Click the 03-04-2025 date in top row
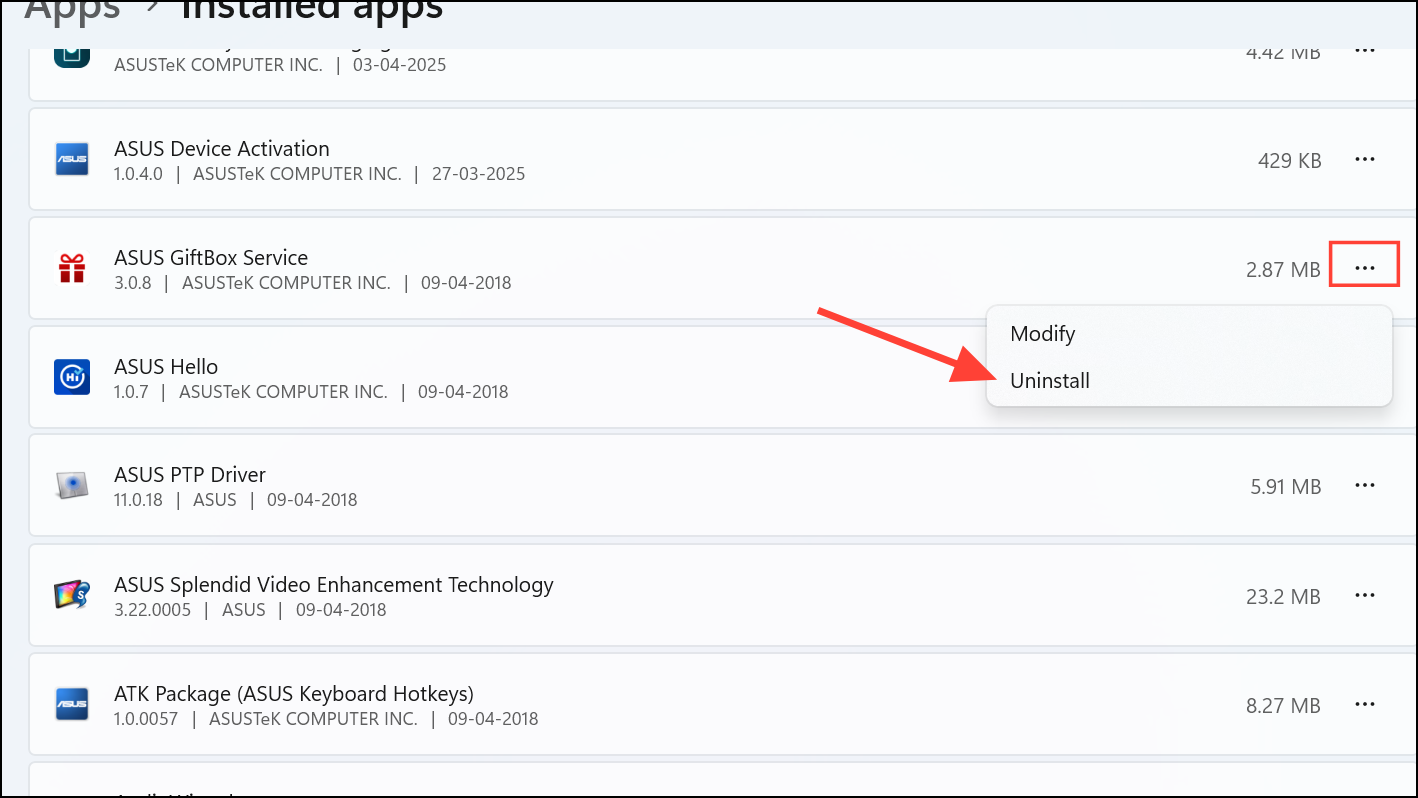This screenshot has height=798, width=1418. [x=399, y=65]
